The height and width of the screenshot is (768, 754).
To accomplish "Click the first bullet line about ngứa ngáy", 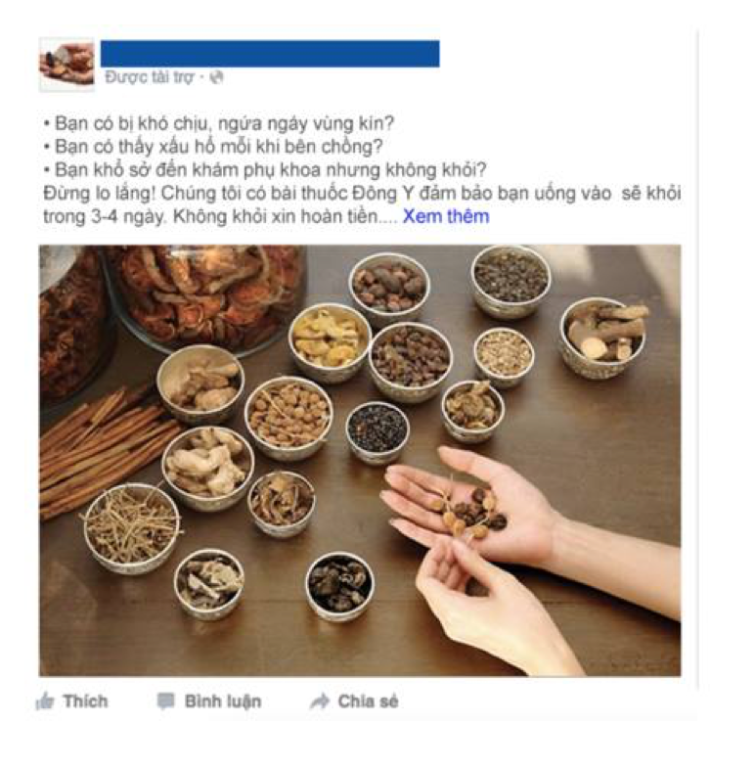I will pos(219,123).
